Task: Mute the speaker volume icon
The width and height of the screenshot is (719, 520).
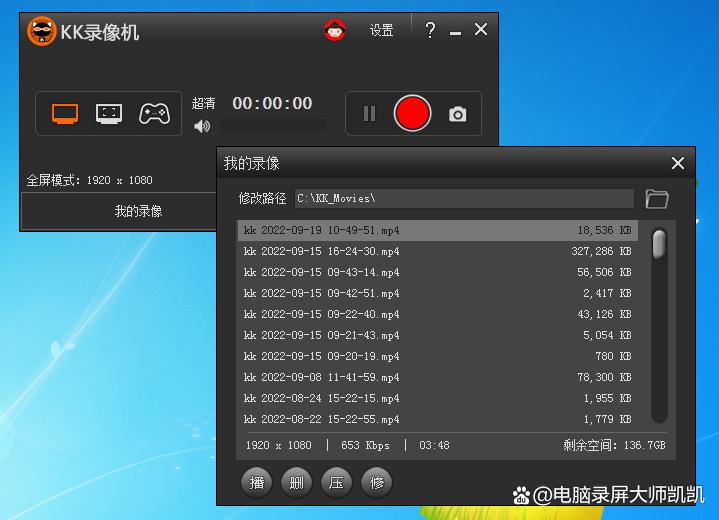Action: point(202,126)
